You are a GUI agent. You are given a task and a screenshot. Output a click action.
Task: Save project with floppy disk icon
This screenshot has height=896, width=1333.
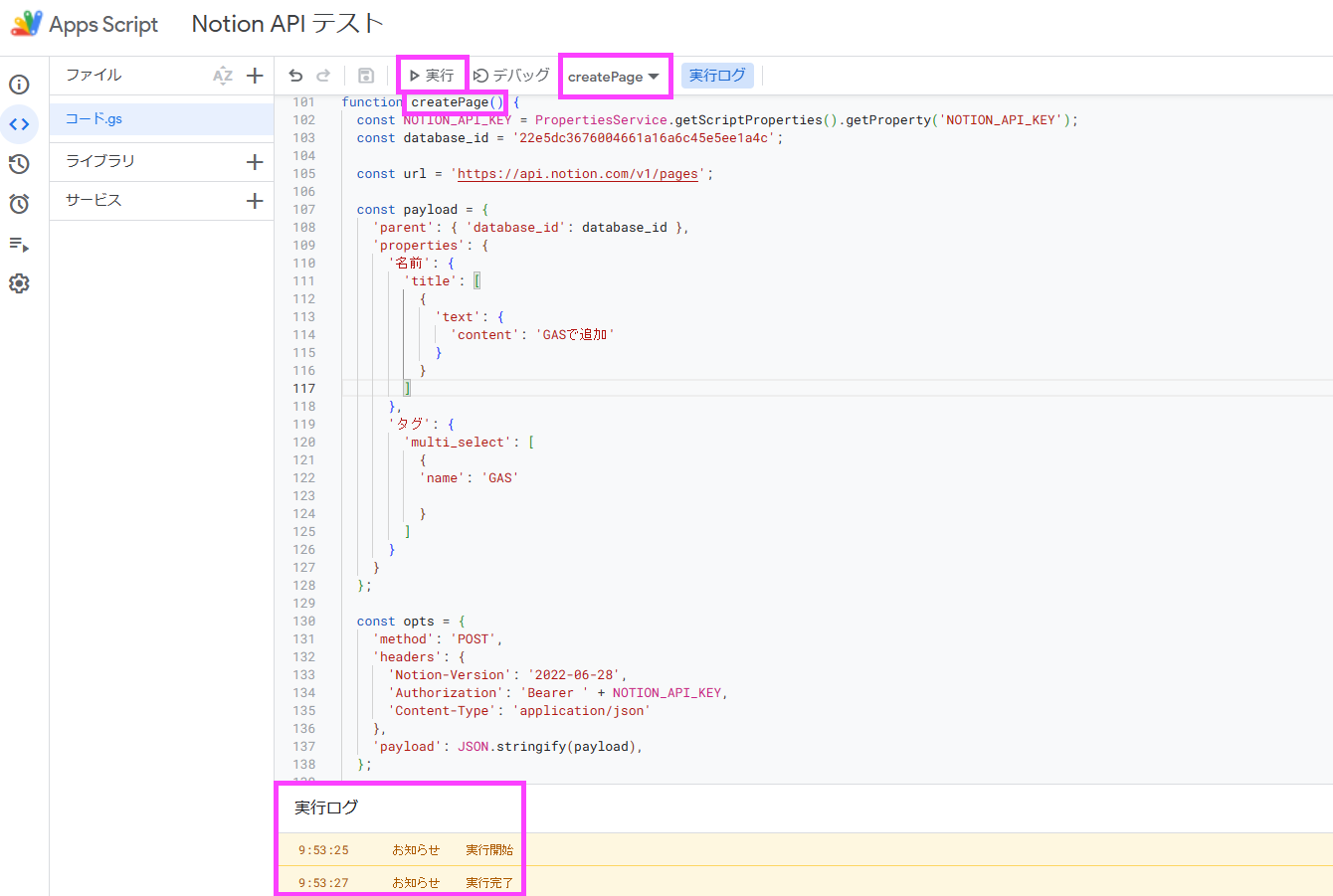pos(366,76)
